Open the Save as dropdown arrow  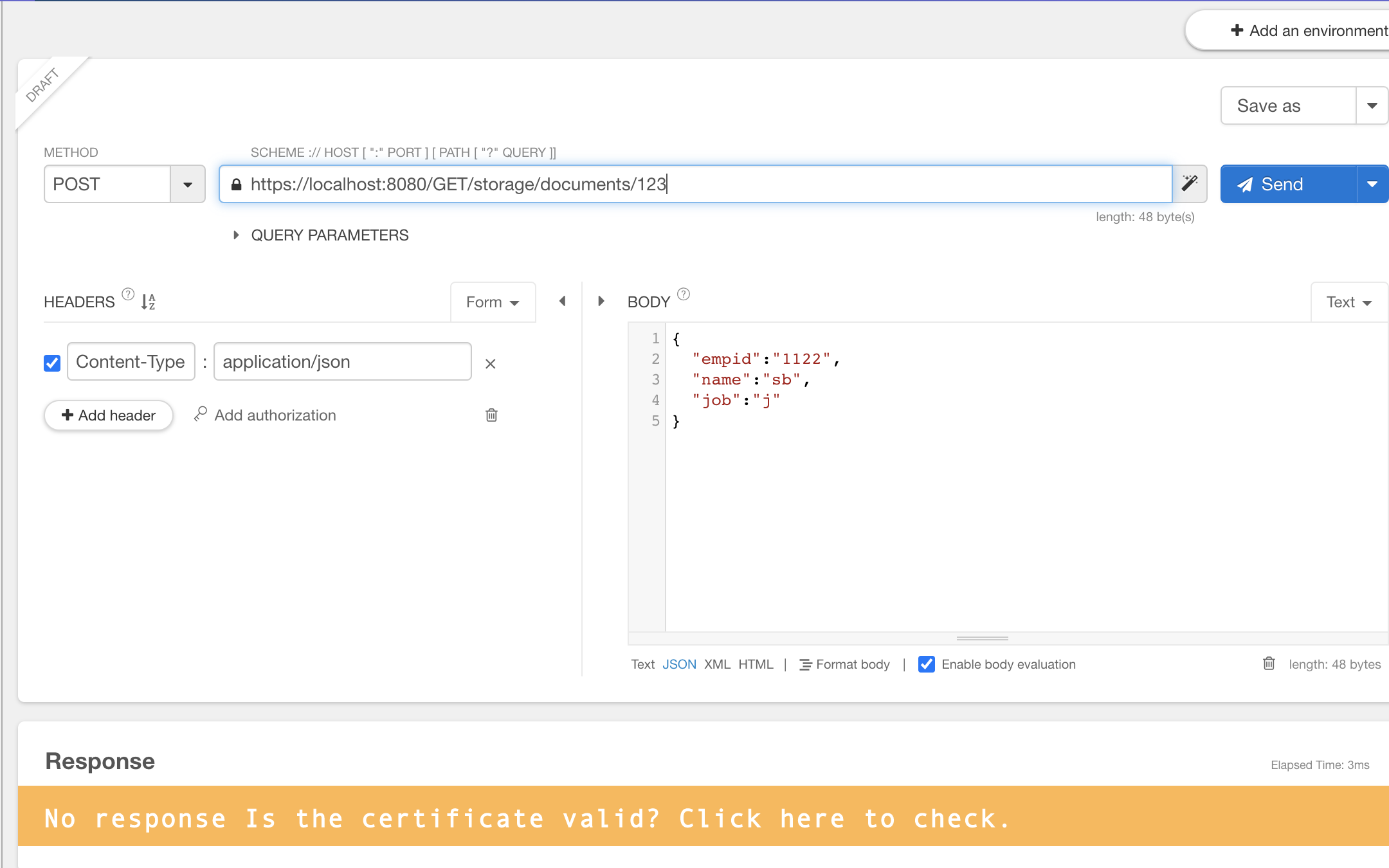1372,105
